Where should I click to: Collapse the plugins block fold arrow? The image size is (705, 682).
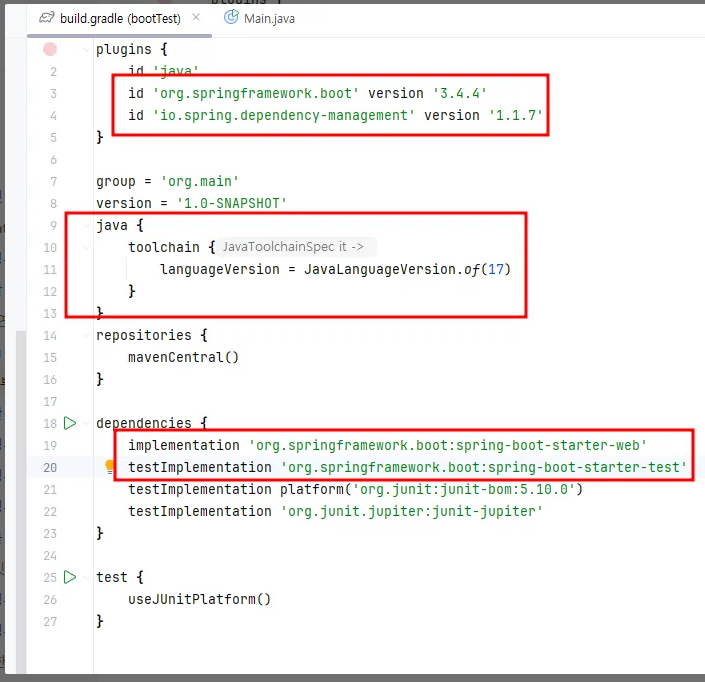point(86,49)
